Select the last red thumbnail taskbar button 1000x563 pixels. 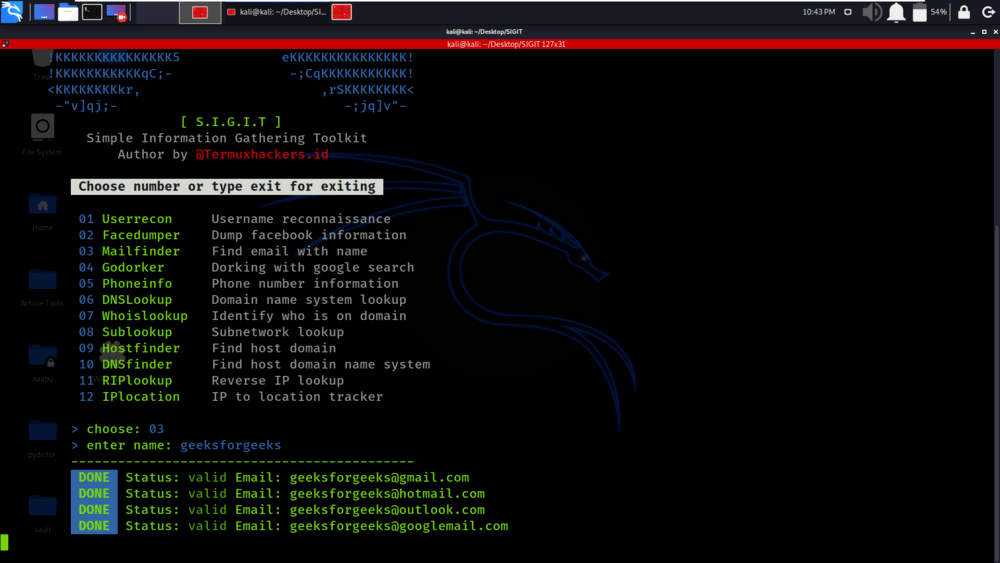click(341, 12)
